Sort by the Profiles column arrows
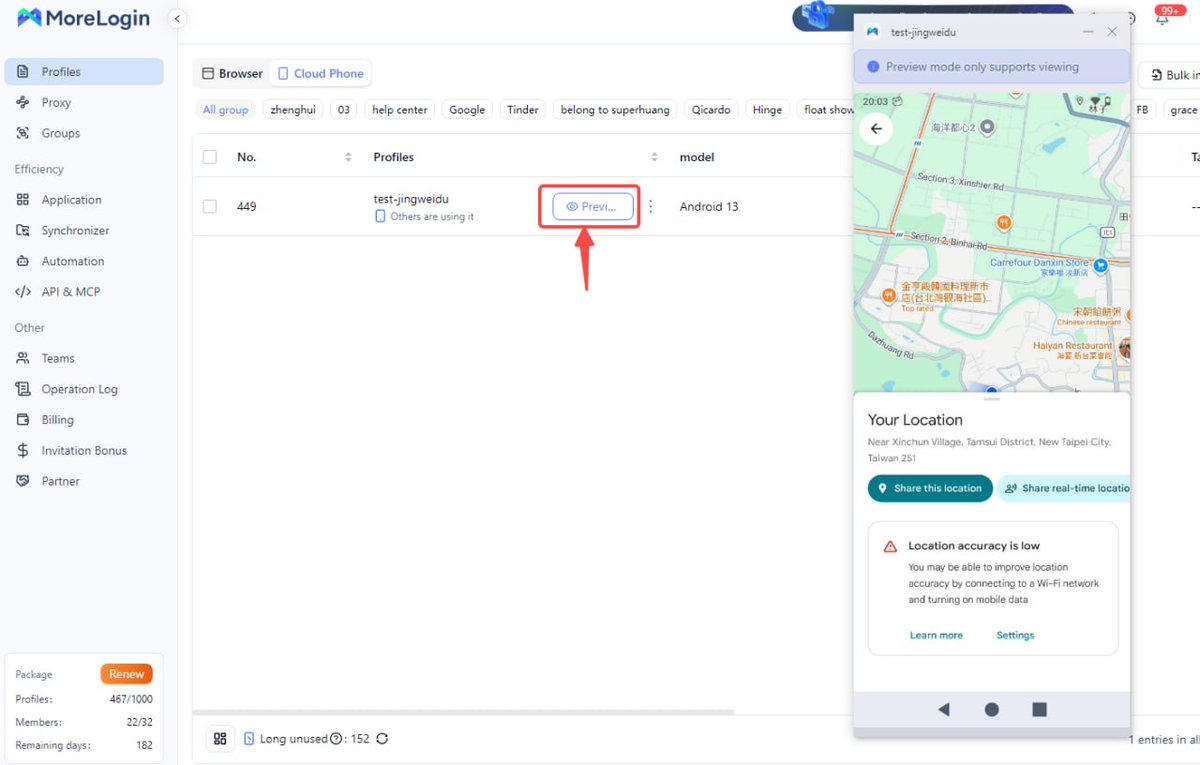The height and width of the screenshot is (765, 1200). 654,157
